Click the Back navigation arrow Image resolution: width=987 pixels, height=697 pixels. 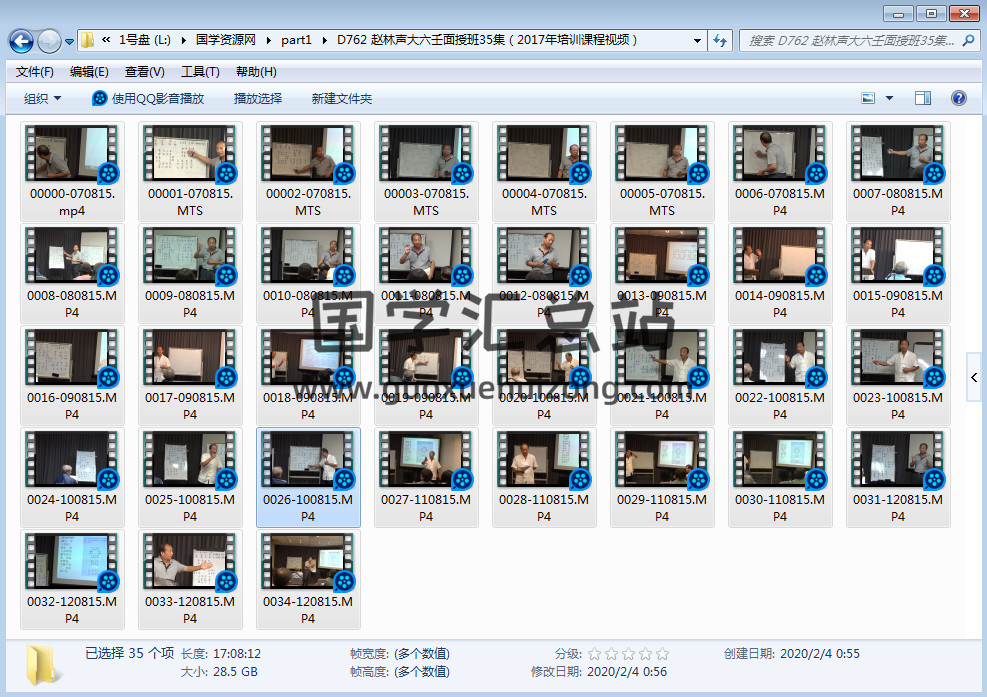tap(21, 41)
